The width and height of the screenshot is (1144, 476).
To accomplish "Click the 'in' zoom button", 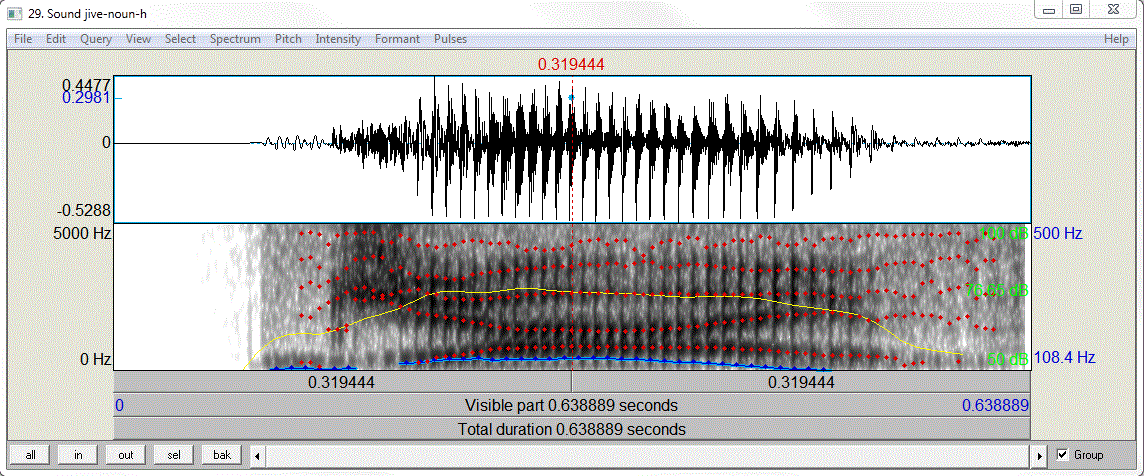I will point(78,455).
